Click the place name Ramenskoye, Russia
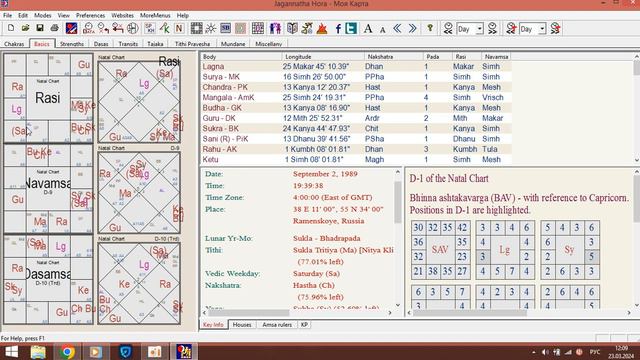 click(x=329, y=221)
